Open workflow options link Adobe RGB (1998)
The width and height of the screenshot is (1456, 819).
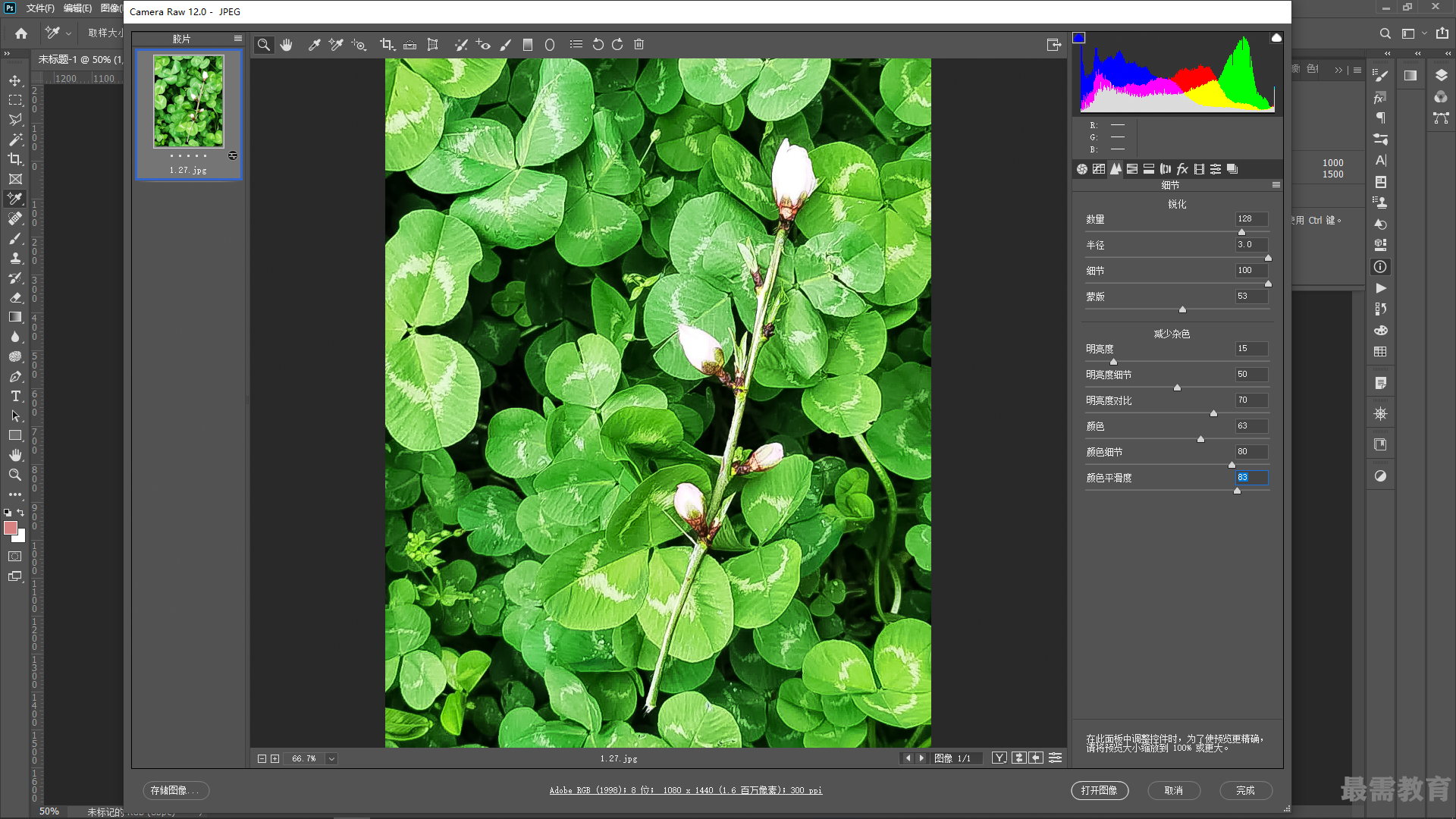pyautogui.click(x=686, y=790)
